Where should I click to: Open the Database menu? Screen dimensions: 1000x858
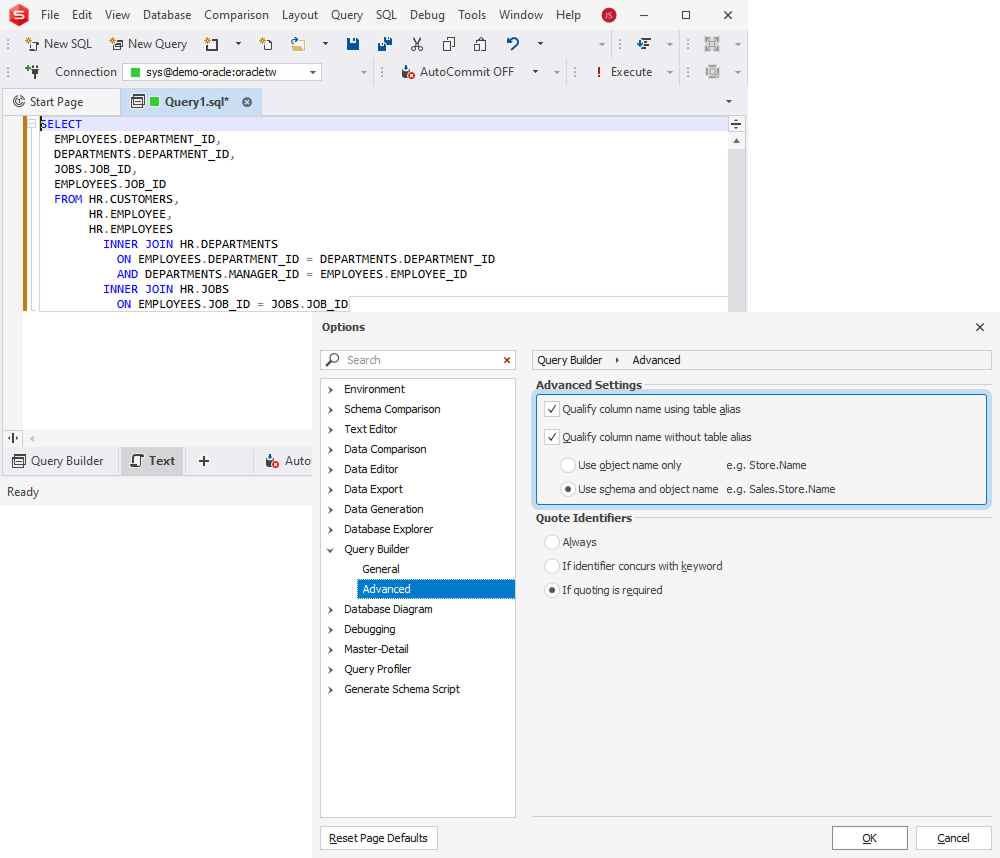tap(166, 14)
